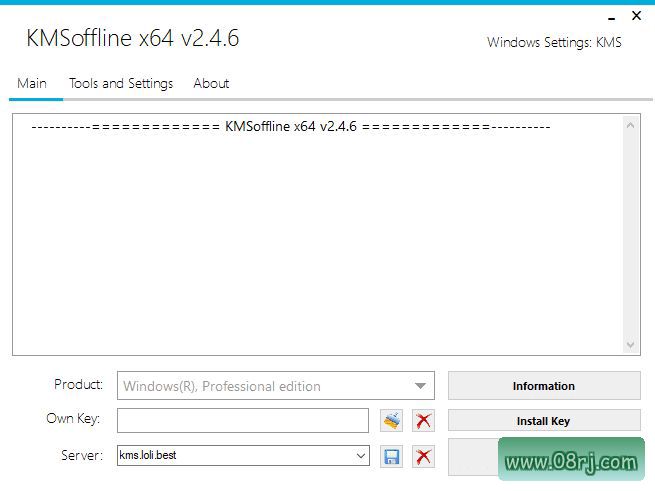Screen dimensions: 655x491
Task: Close the KMSoffline window
Action: coord(636,16)
